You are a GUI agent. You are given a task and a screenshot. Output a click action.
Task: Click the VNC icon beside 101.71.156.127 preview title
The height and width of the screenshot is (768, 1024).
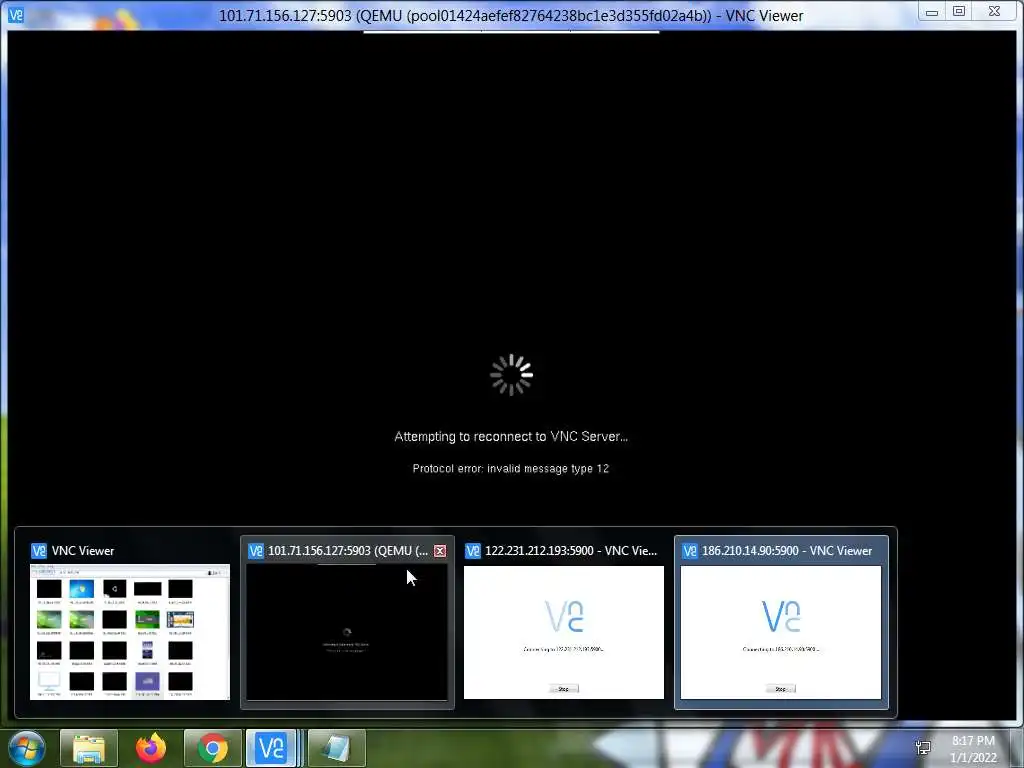(x=256, y=551)
